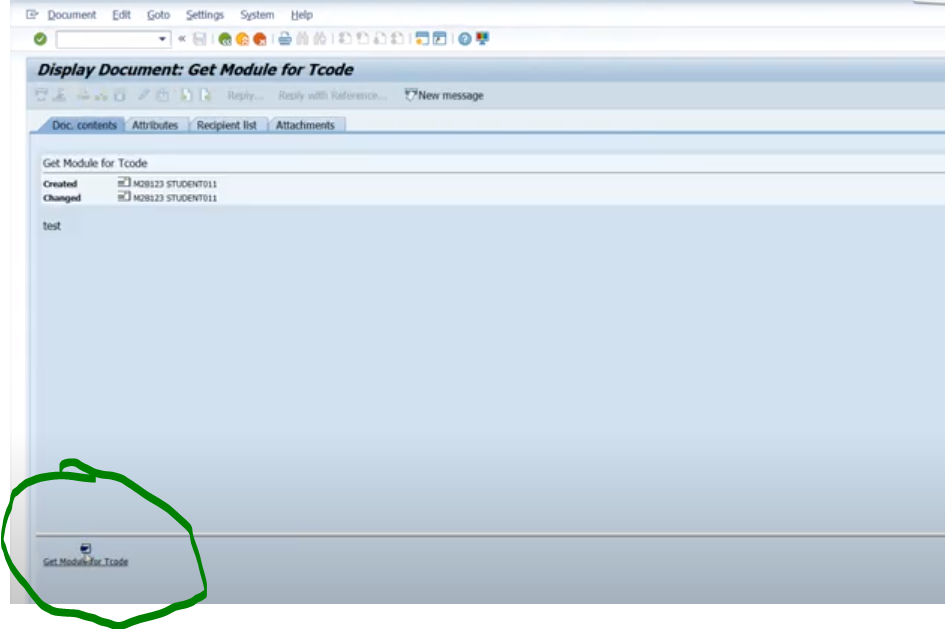Click the Save icon in the standard toolbar
Image resolution: width=945 pixels, height=629 pixels.
(198, 39)
